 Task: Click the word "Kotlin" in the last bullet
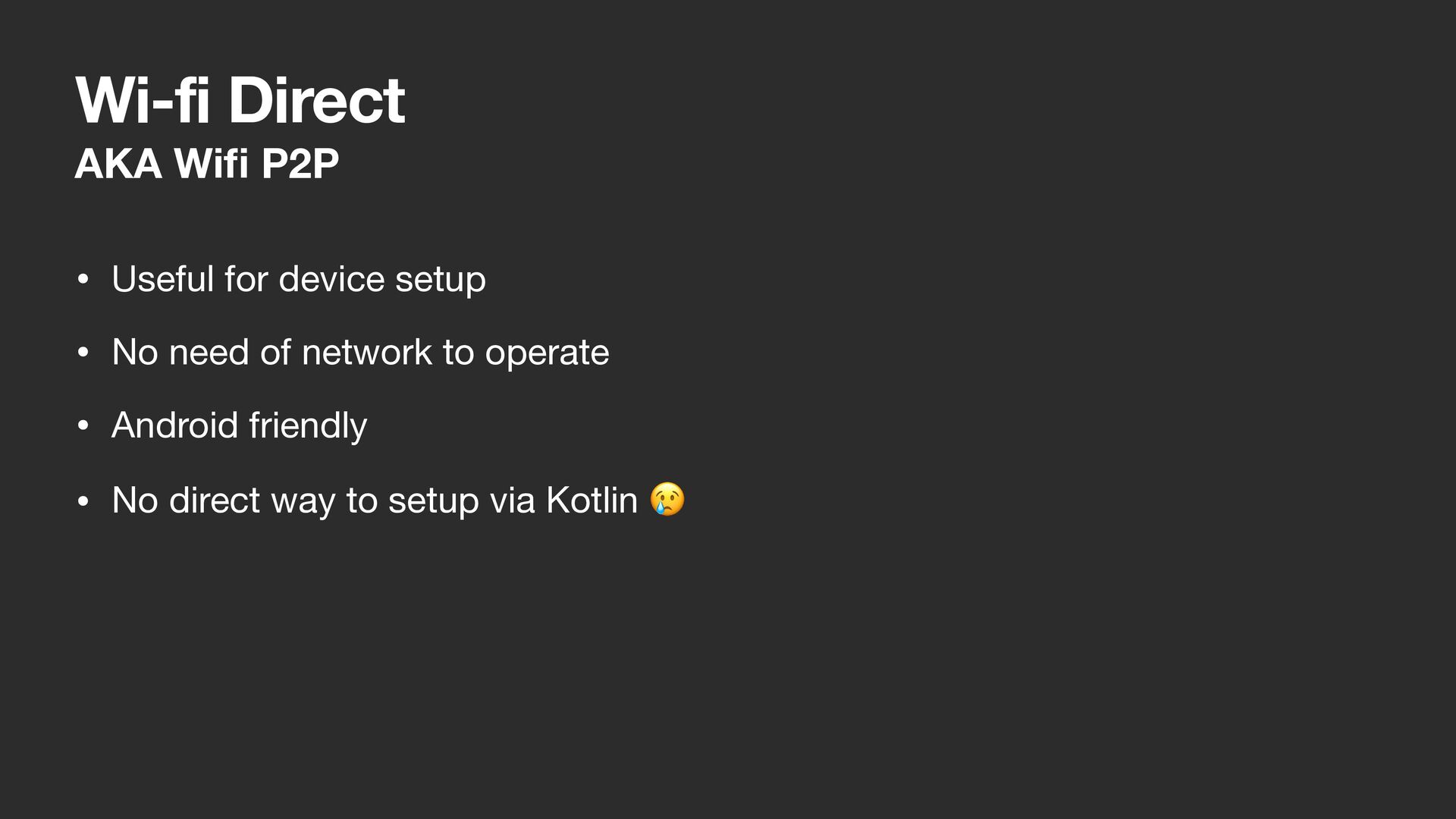[592, 500]
